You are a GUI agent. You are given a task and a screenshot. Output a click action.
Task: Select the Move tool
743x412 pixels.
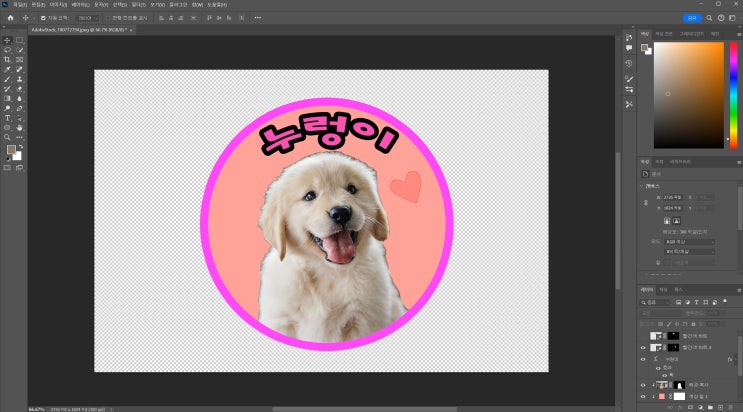[x=8, y=40]
